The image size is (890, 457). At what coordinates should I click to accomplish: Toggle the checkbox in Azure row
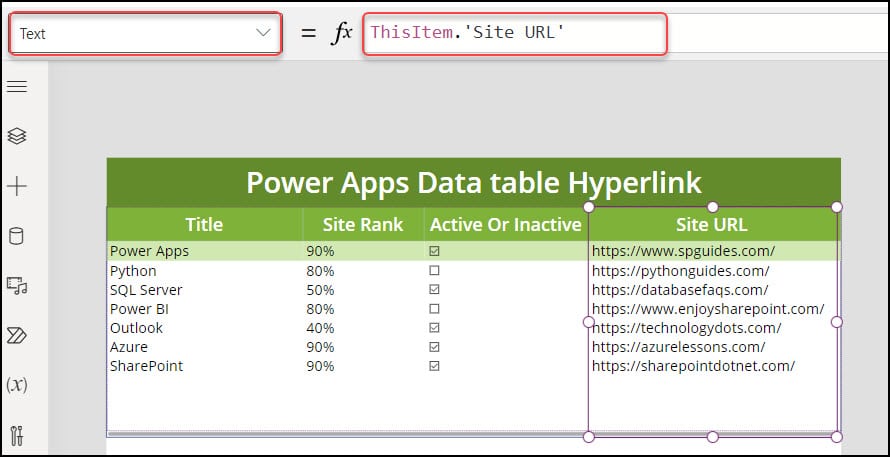click(434, 347)
